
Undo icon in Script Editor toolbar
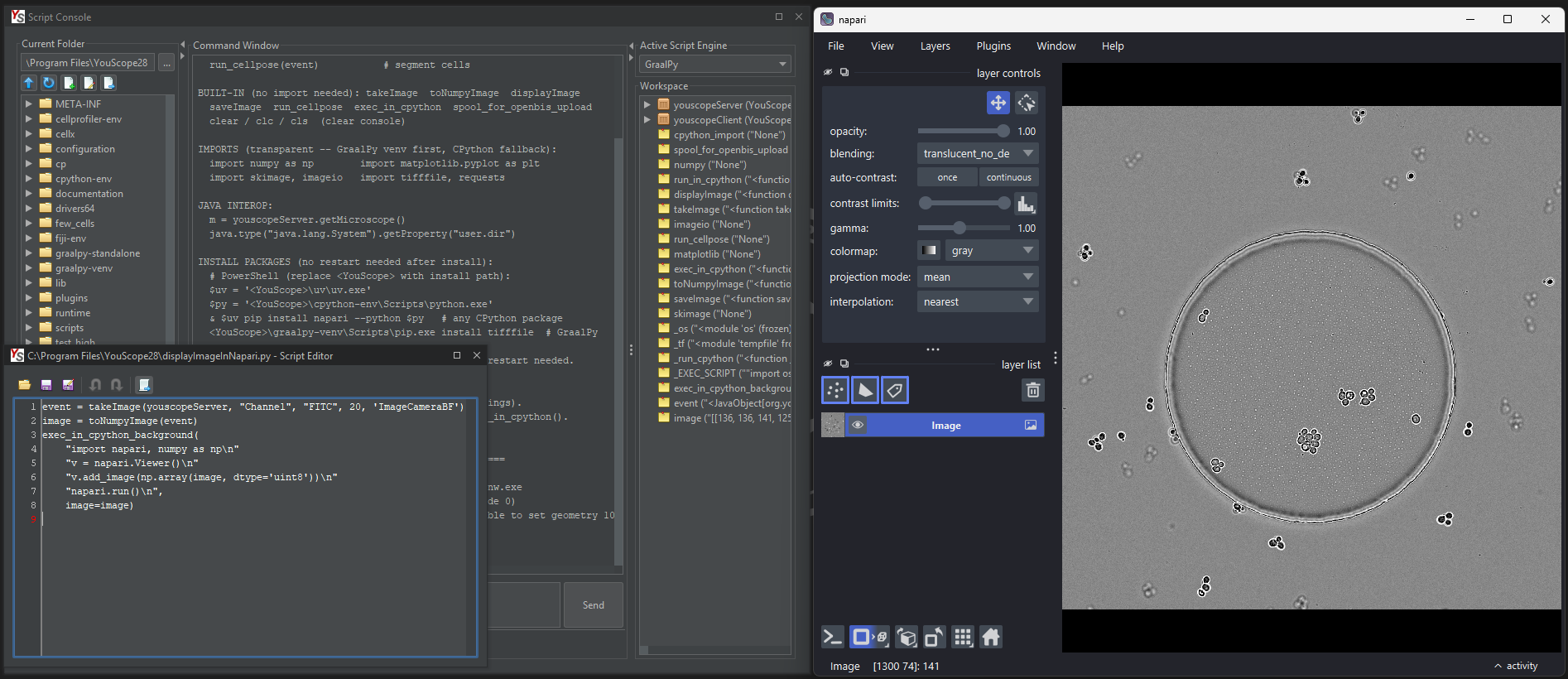pyautogui.click(x=95, y=385)
